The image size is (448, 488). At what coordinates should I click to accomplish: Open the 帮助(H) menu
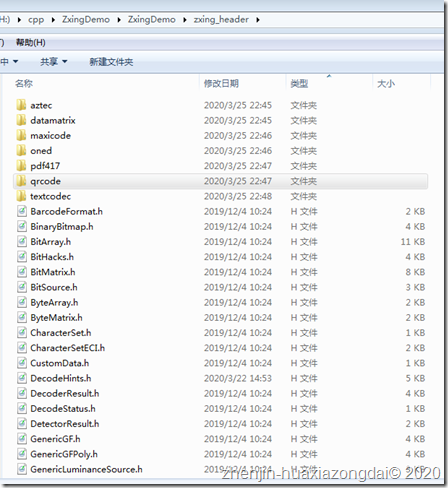[x=31, y=43]
